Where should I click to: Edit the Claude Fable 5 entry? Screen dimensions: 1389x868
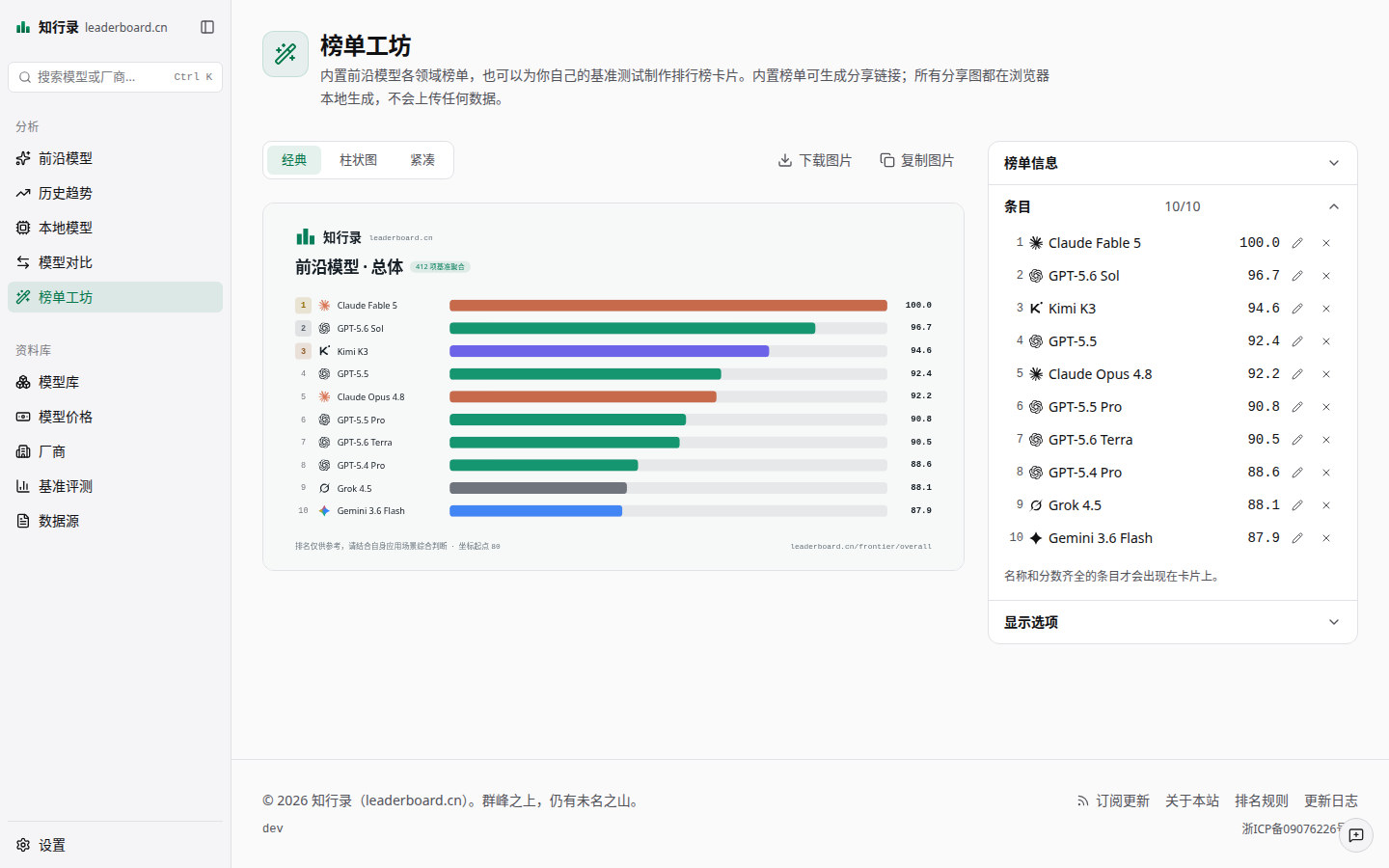pyautogui.click(x=1297, y=243)
